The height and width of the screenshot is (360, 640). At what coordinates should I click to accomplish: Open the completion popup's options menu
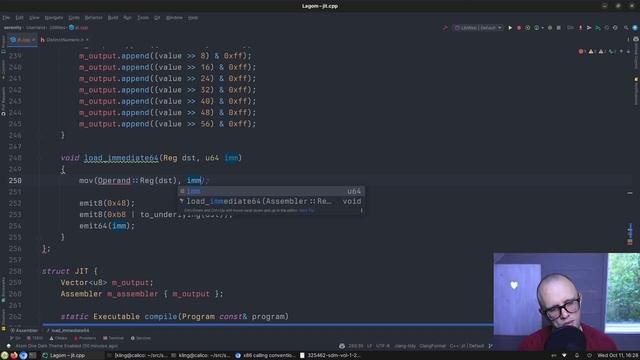pos(361,211)
